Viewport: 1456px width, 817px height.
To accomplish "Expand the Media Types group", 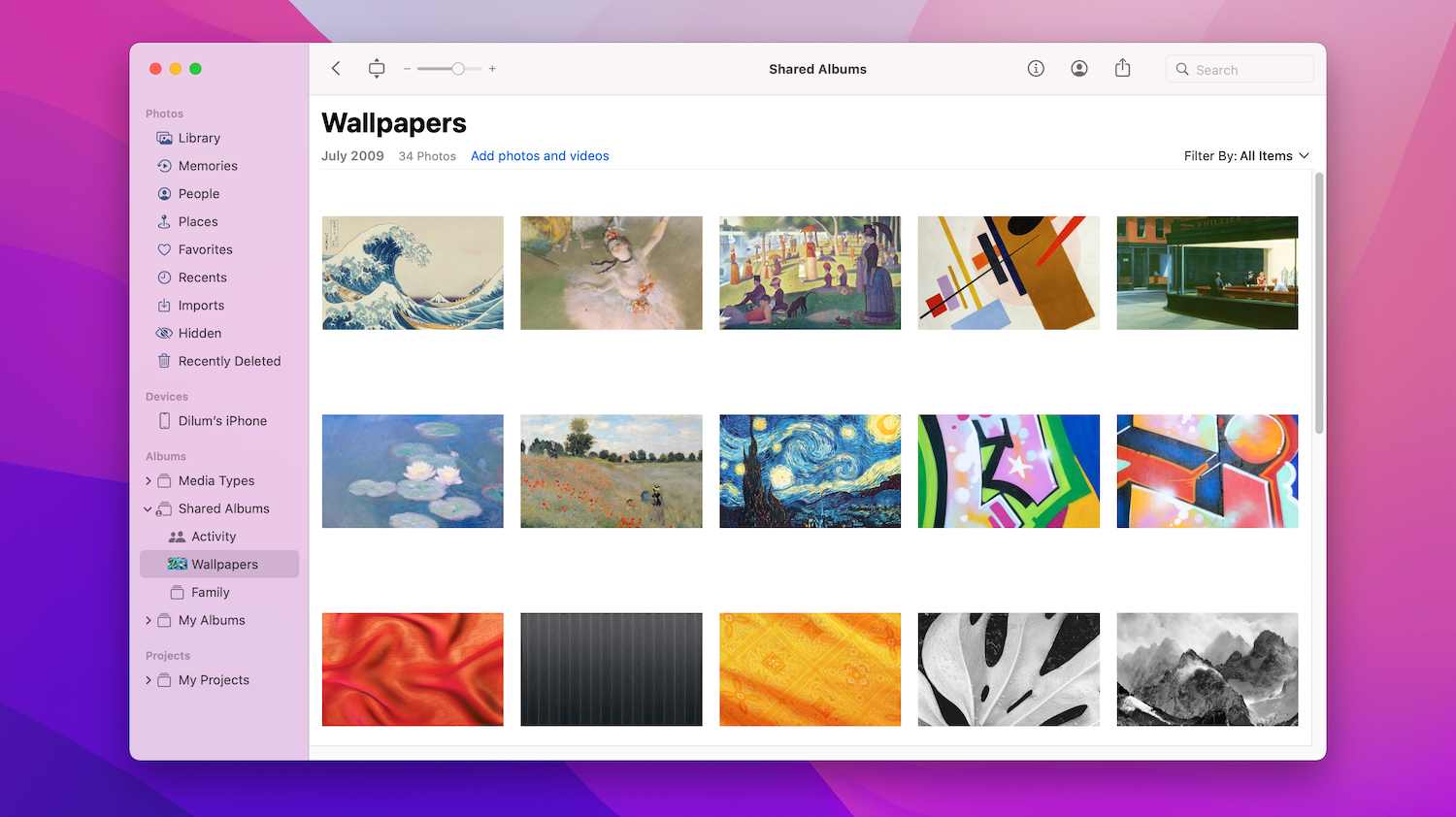I will [x=148, y=481].
